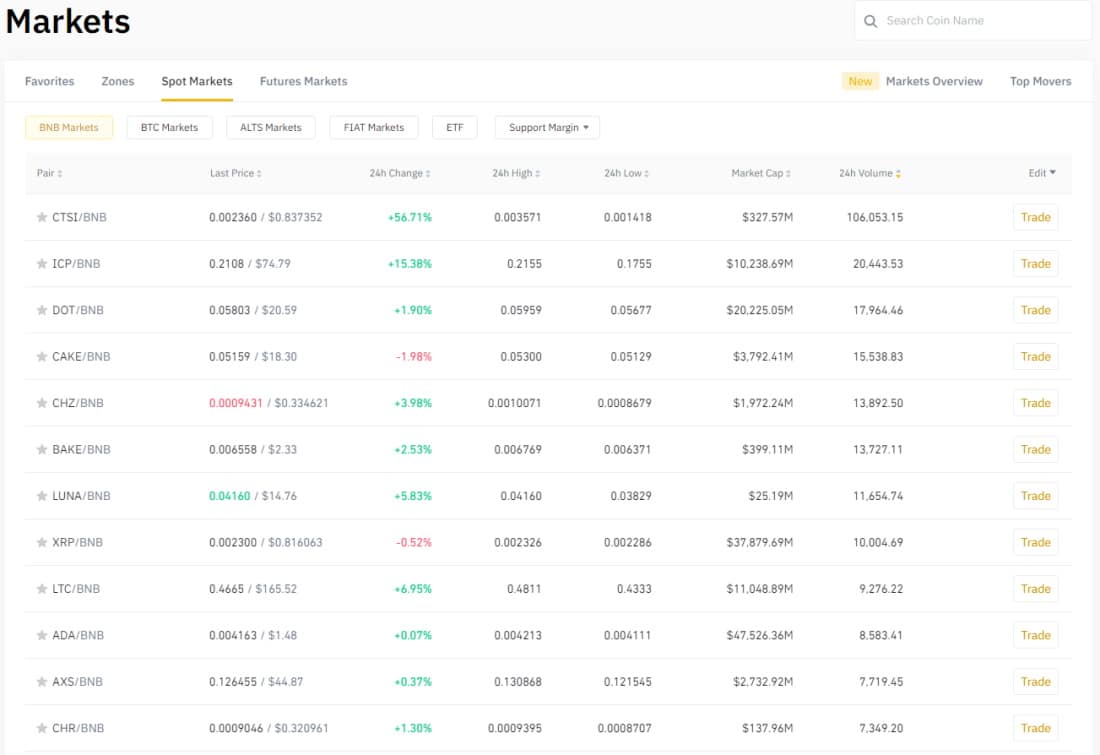
Task: Open the Edit columns dropdown
Action: click(1042, 173)
